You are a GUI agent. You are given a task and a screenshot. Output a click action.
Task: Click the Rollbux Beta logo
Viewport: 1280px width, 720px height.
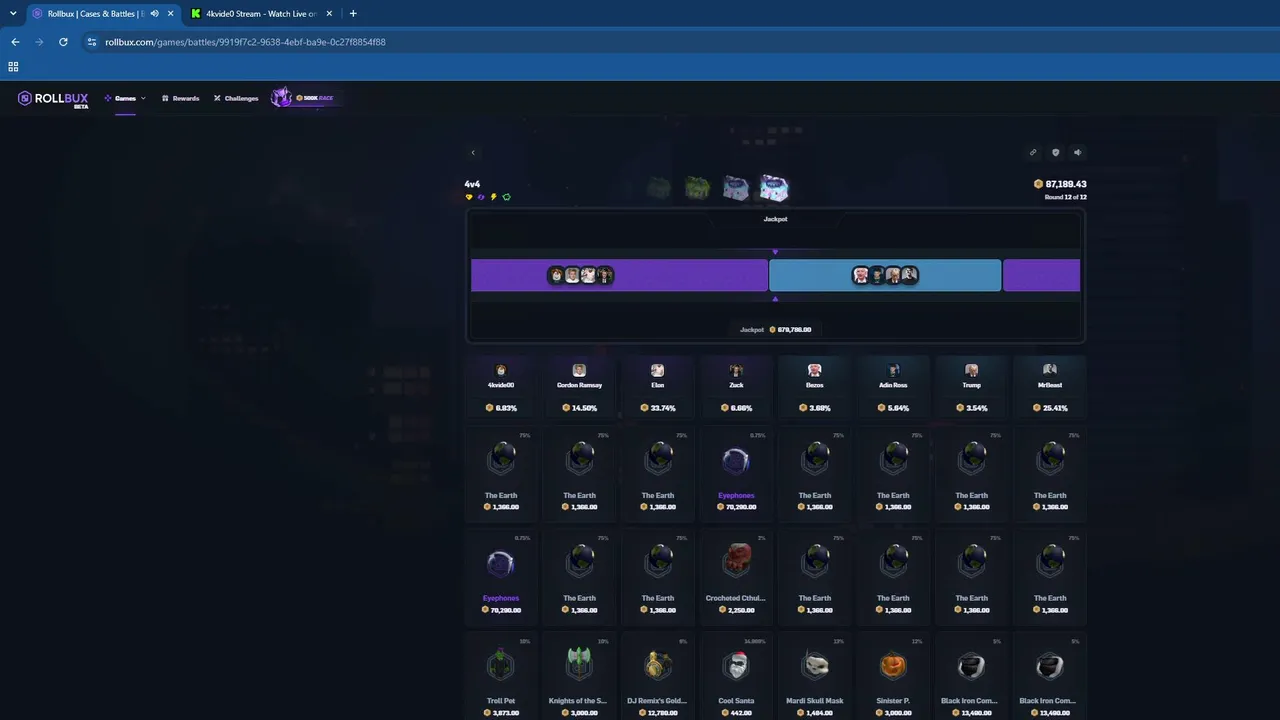coord(53,98)
